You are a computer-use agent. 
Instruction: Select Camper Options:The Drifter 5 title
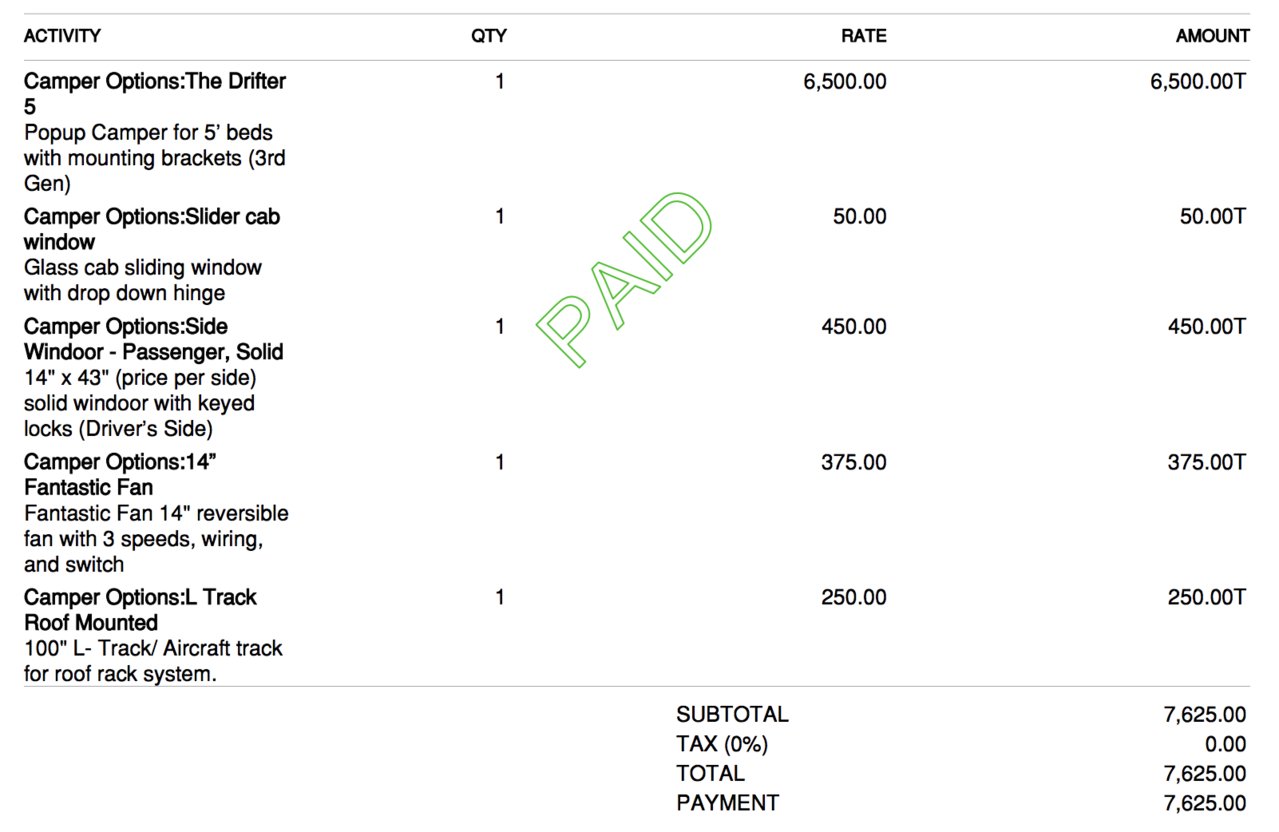click(x=155, y=94)
